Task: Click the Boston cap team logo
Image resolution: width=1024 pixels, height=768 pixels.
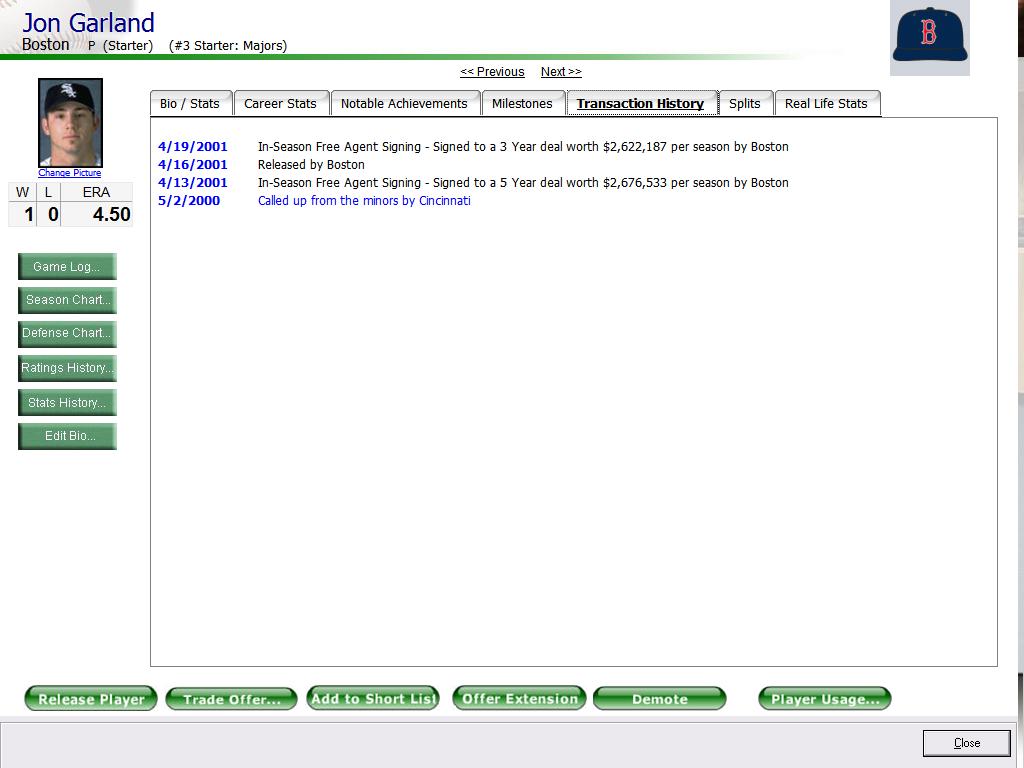Action: [x=929, y=37]
